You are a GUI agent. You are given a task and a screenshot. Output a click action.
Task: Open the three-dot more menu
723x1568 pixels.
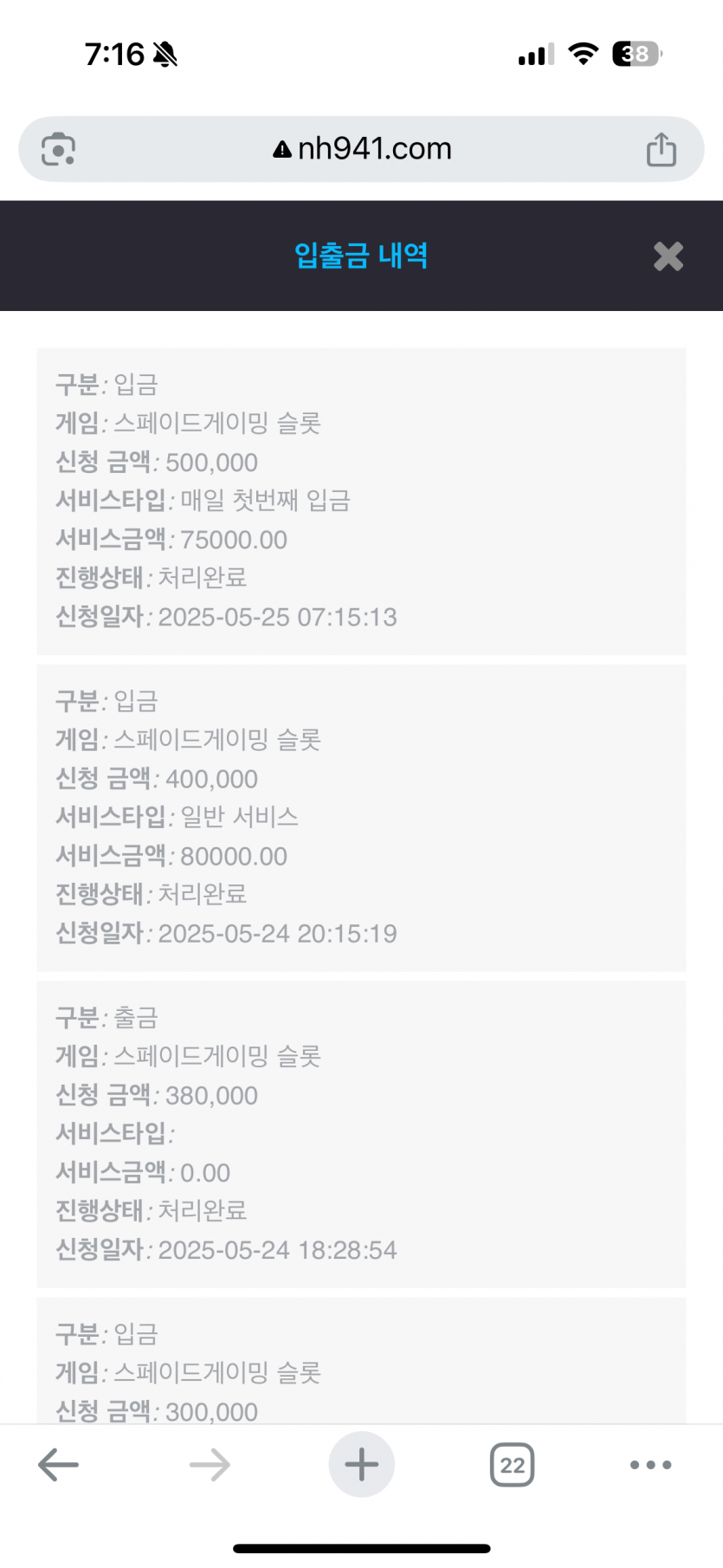651,1465
